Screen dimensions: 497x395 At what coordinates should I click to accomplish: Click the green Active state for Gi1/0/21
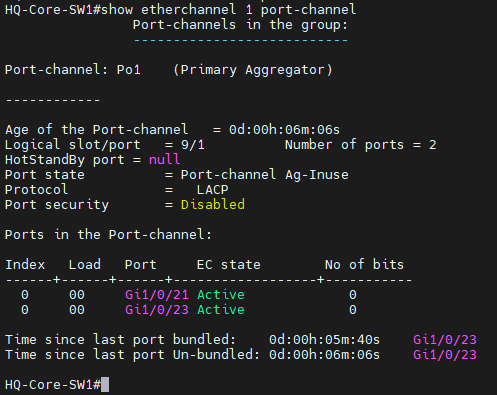click(x=221, y=295)
